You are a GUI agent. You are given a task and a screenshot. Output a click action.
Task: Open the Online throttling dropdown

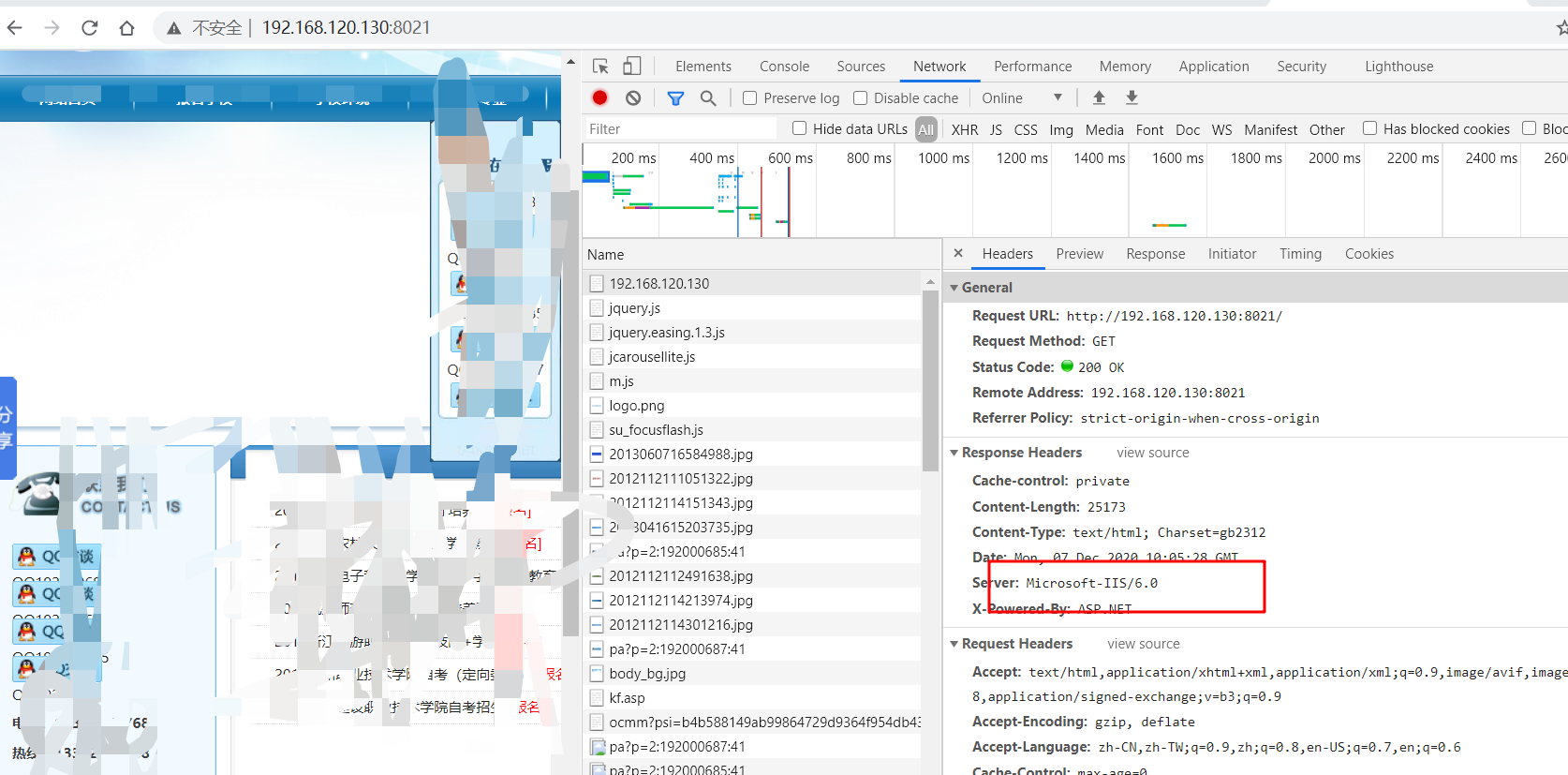(x=1022, y=97)
